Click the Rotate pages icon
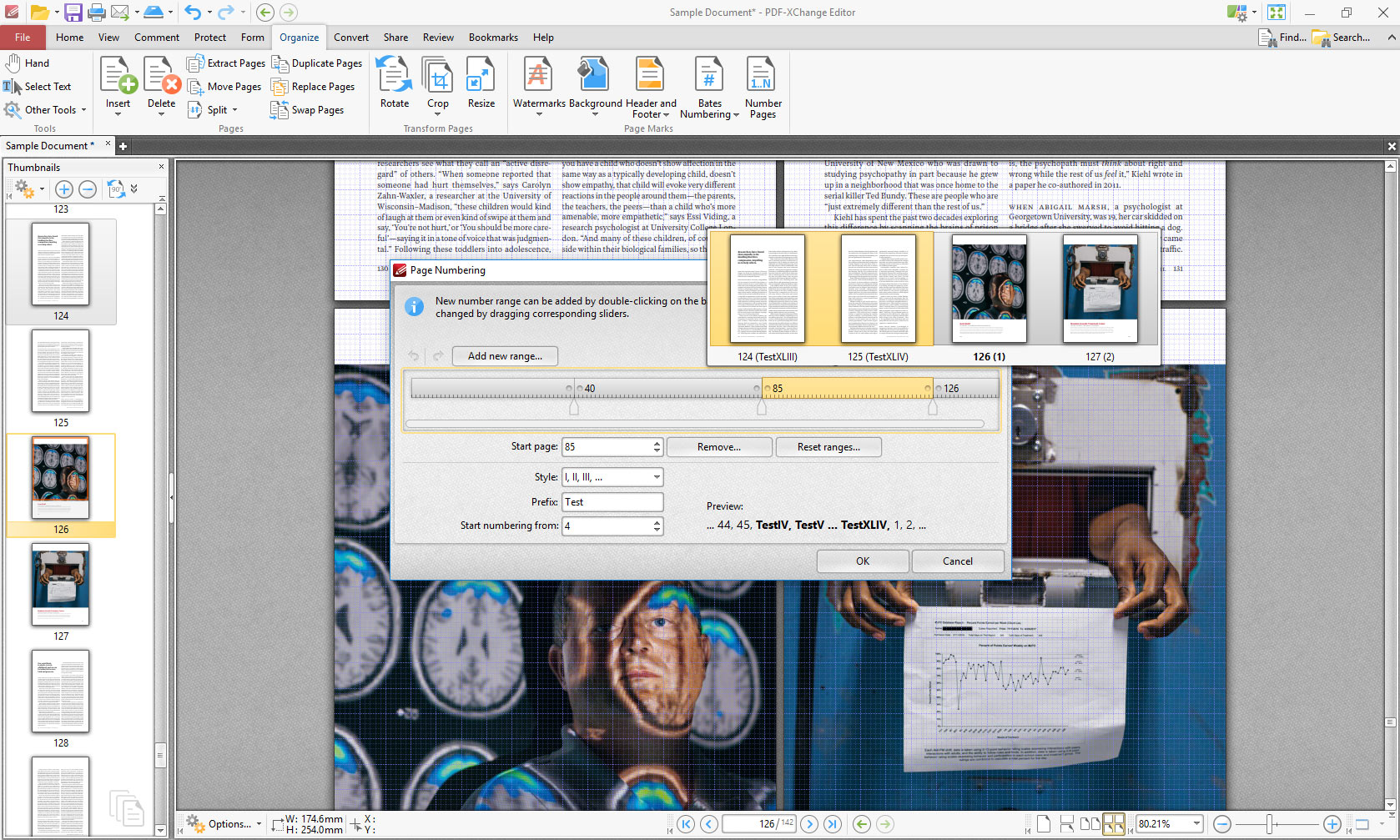 [x=394, y=75]
